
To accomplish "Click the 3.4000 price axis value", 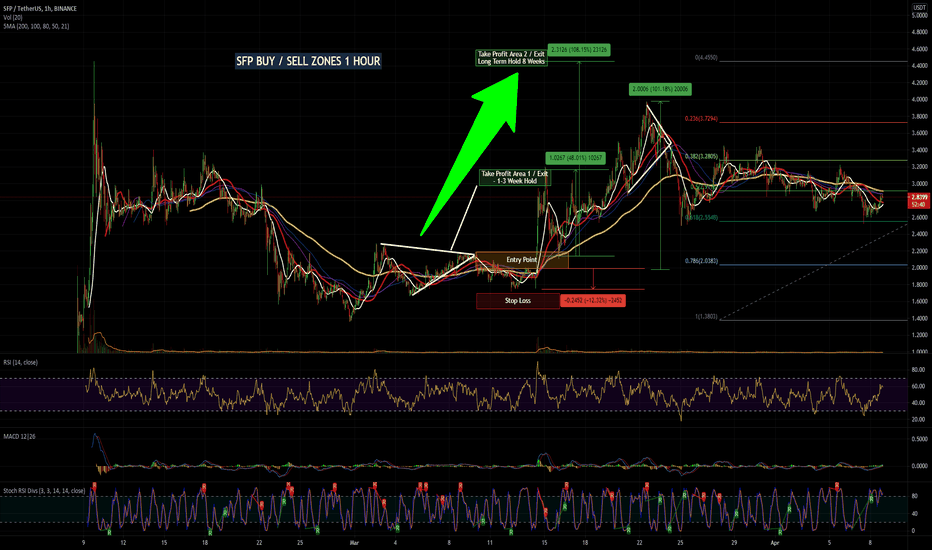I will (919, 150).
